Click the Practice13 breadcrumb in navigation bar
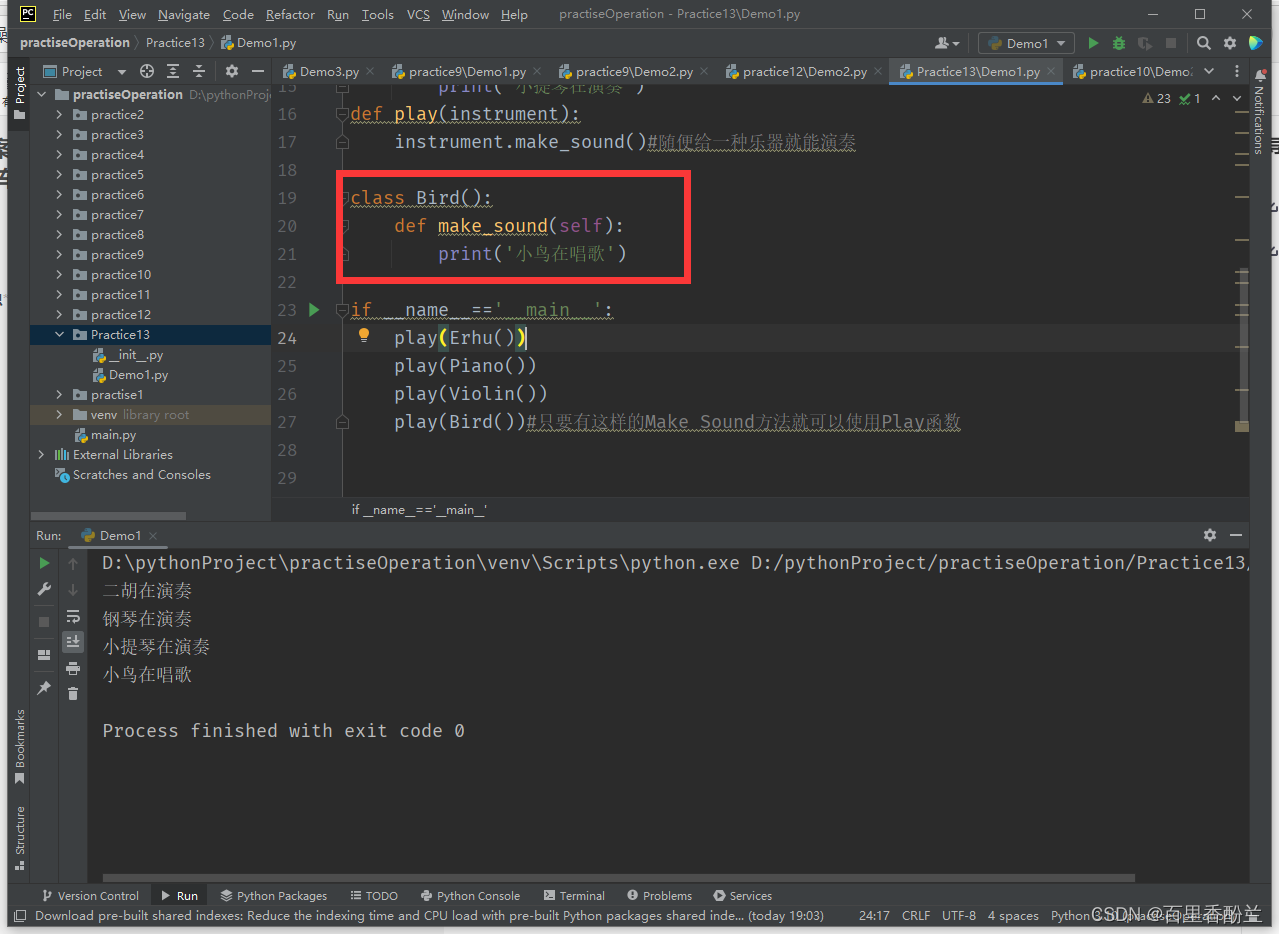1279x934 pixels. pos(175,43)
